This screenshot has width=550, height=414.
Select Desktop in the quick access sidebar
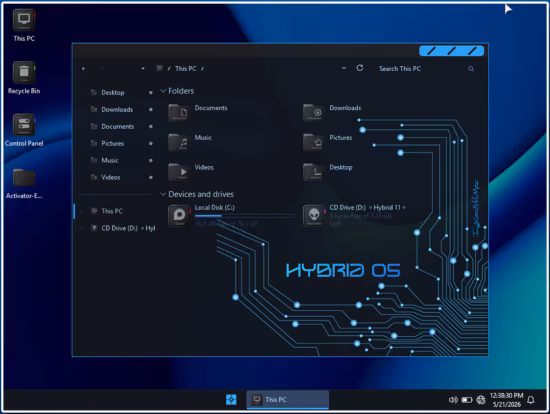[113, 93]
